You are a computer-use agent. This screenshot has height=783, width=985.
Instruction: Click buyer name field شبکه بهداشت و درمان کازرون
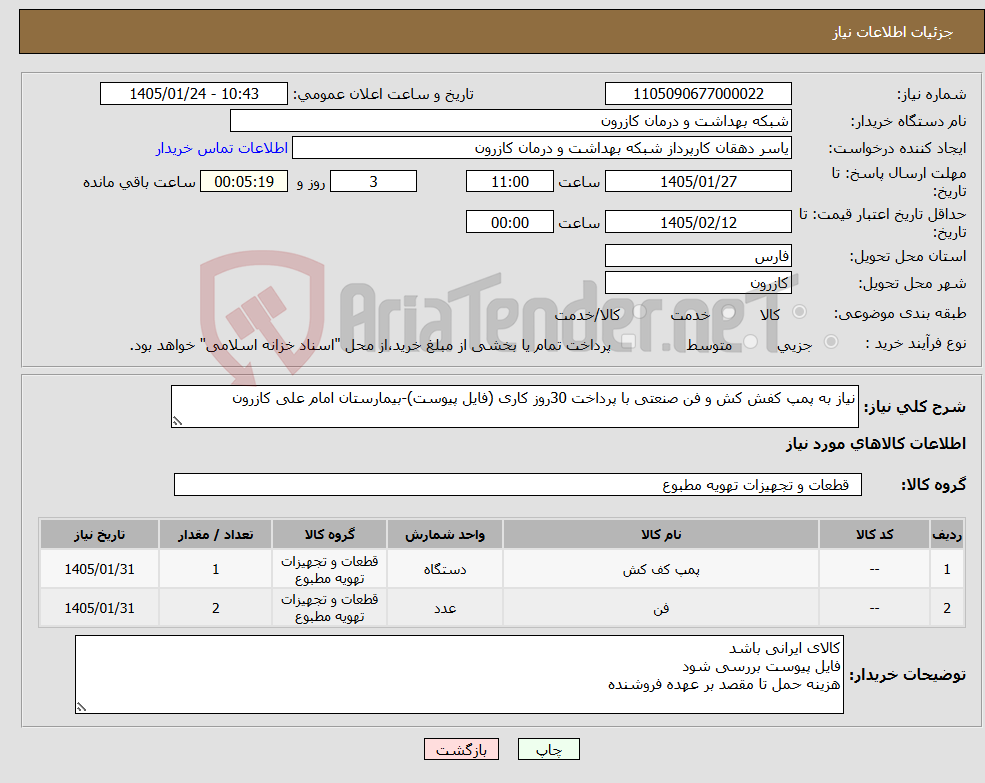[x=511, y=121]
